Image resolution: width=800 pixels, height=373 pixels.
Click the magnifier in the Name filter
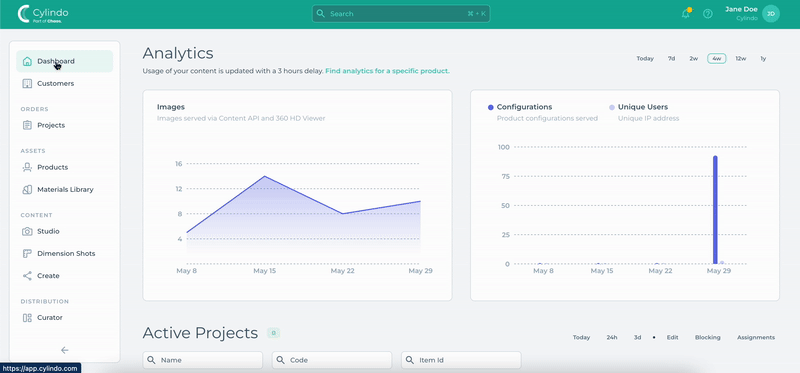point(151,360)
